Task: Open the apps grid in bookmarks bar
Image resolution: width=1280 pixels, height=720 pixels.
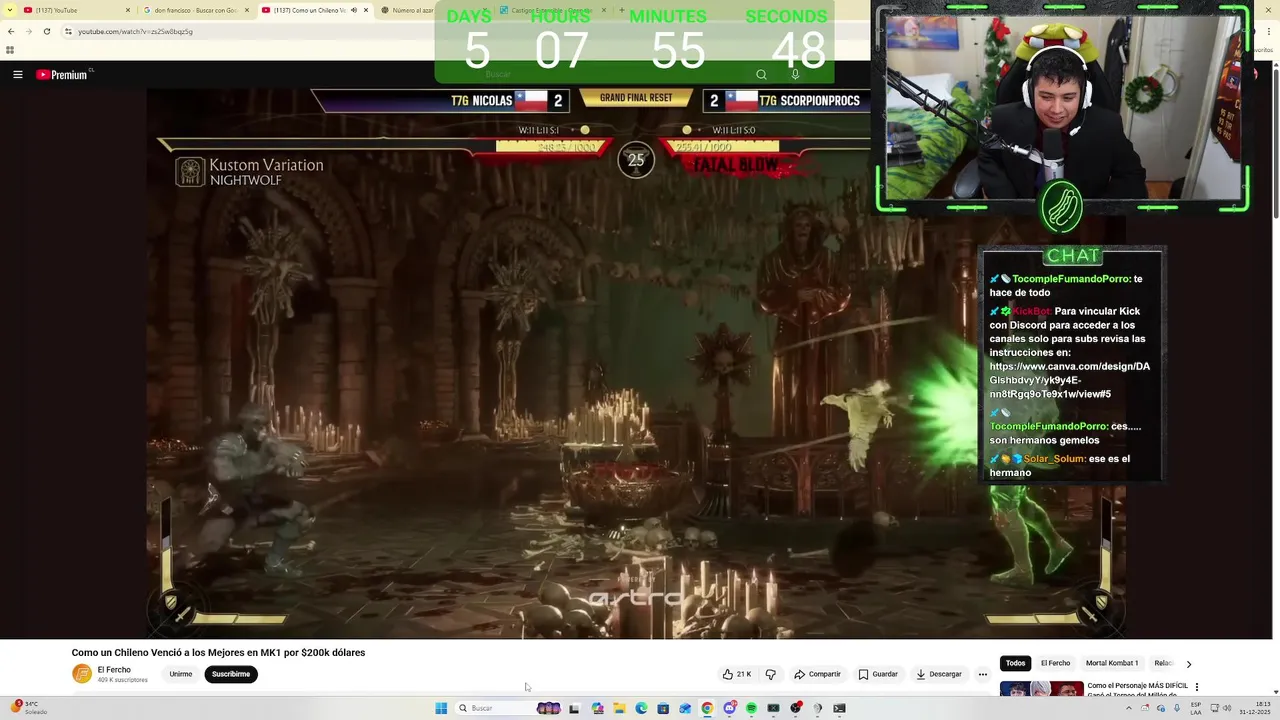Action: point(10,50)
